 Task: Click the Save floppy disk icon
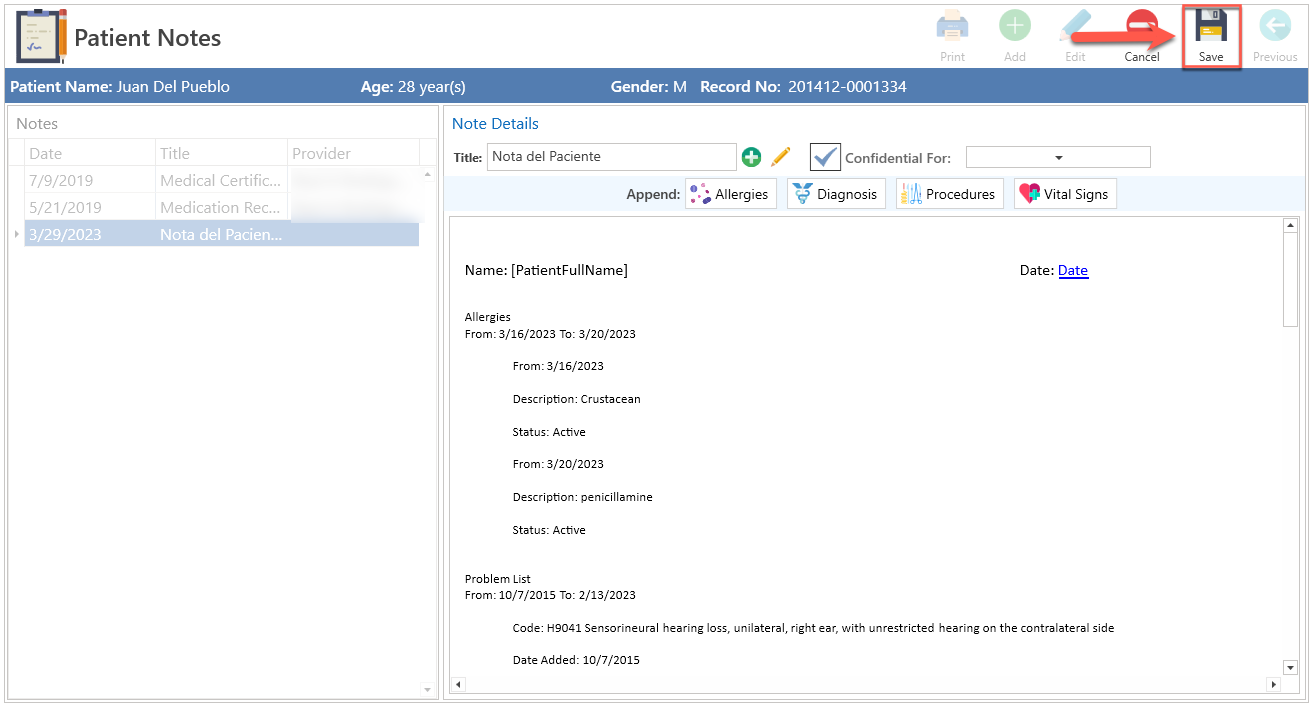click(1211, 26)
